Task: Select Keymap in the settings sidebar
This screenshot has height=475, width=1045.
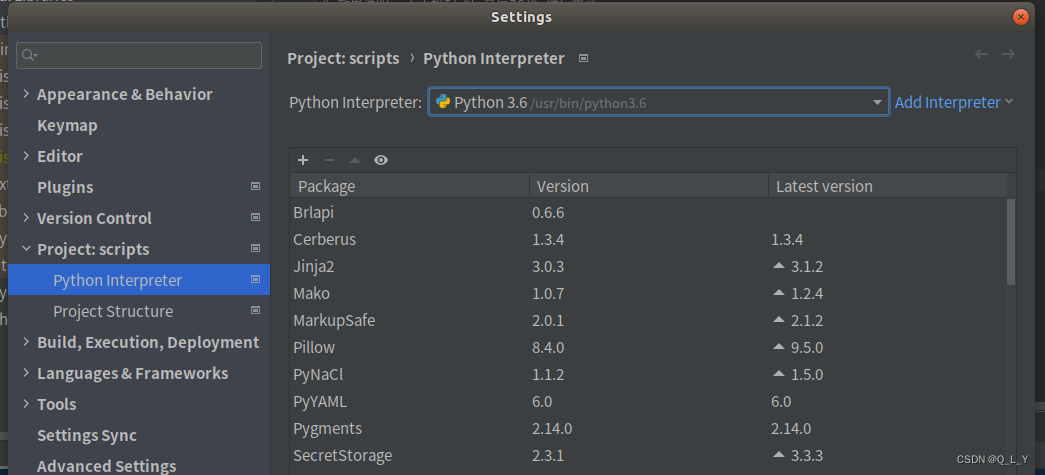Action: coord(67,125)
